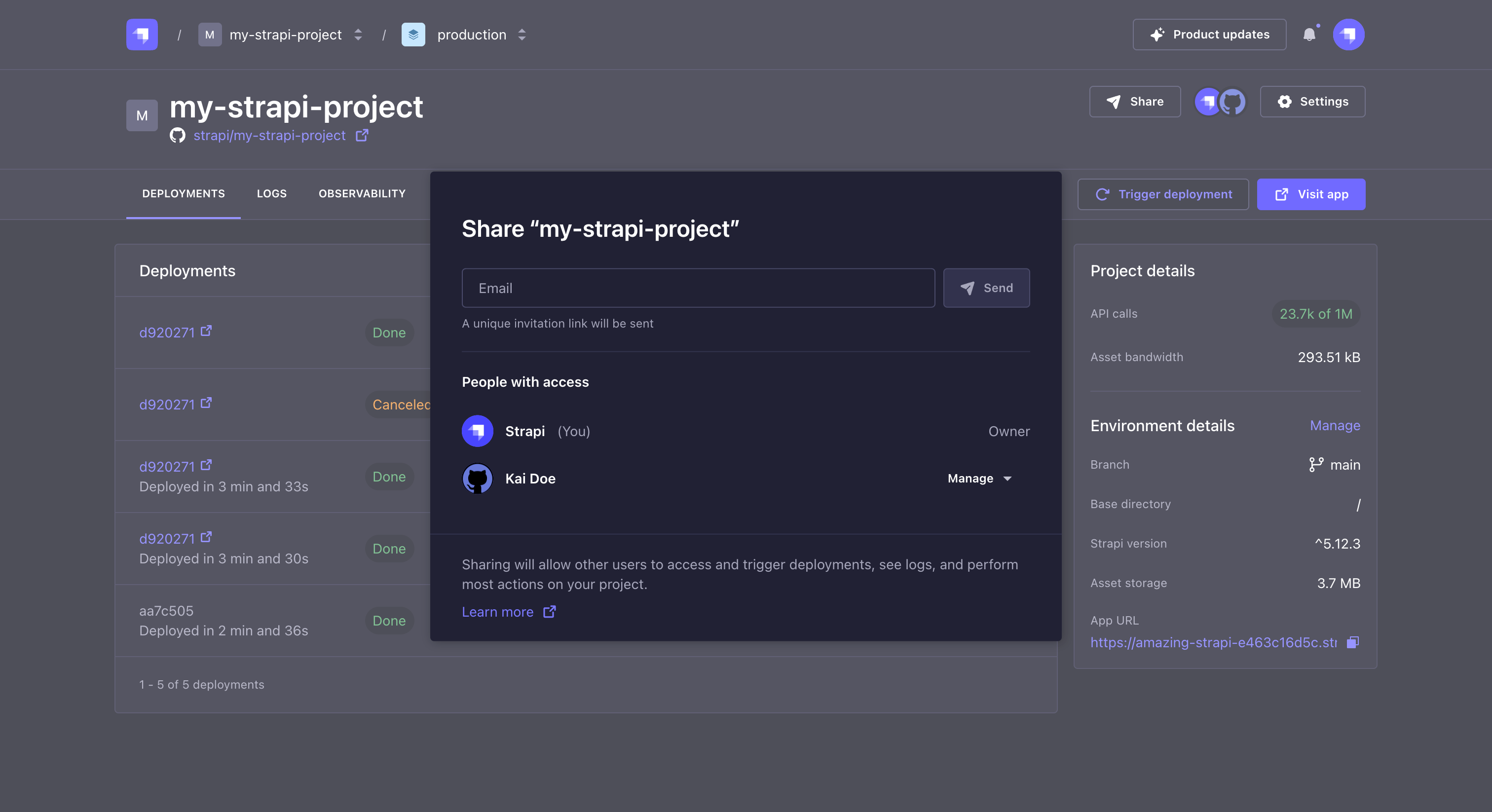Click the Asset storage 3.7 MB value
The height and width of the screenshot is (812, 1492).
[x=1339, y=583]
